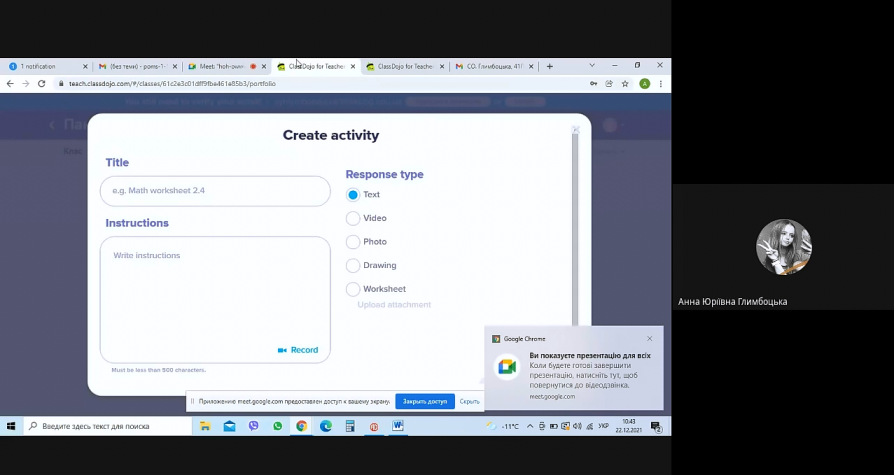This screenshot has width=894, height=475.
Task: Open Viber from the taskbar
Action: pos(253,426)
